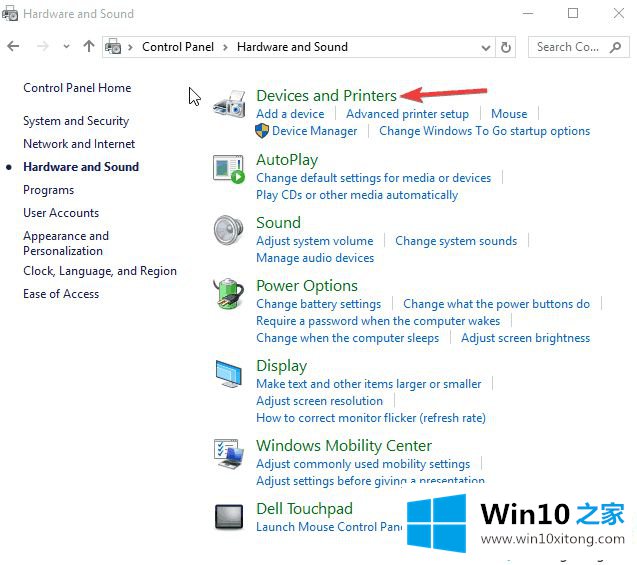The height and width of the screenshot is (565, 637).
Task: Open Windows Mobility Center heading
Action: coord(344,446)
